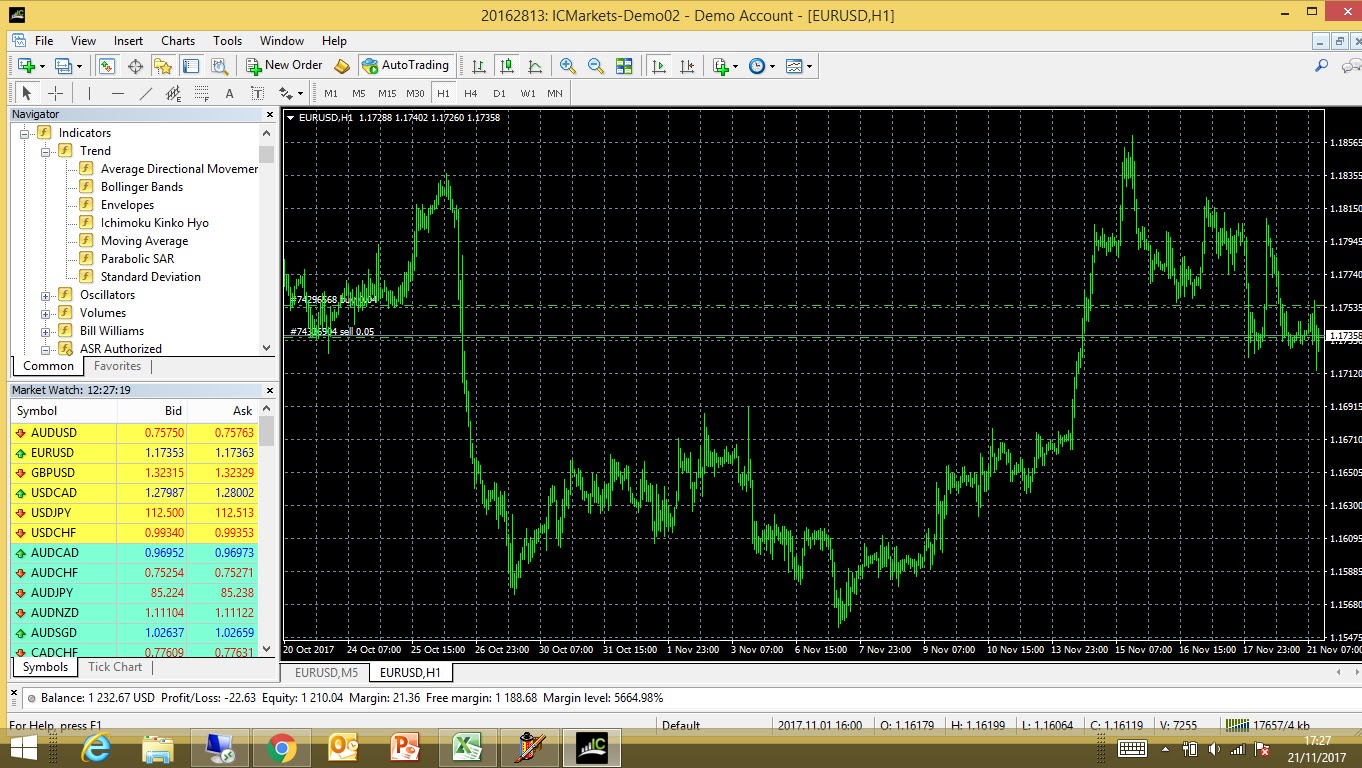This screenshot has height=768, width=1362.
Task: Open the periods clock dropdown
Action: [x=762, y=66]
